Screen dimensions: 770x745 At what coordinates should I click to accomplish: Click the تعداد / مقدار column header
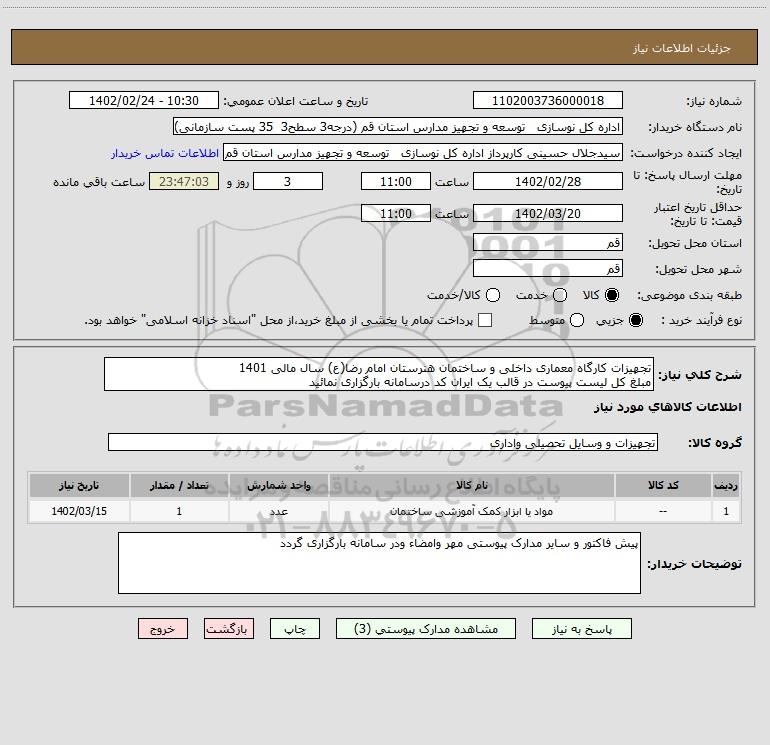tap(179, 485)
